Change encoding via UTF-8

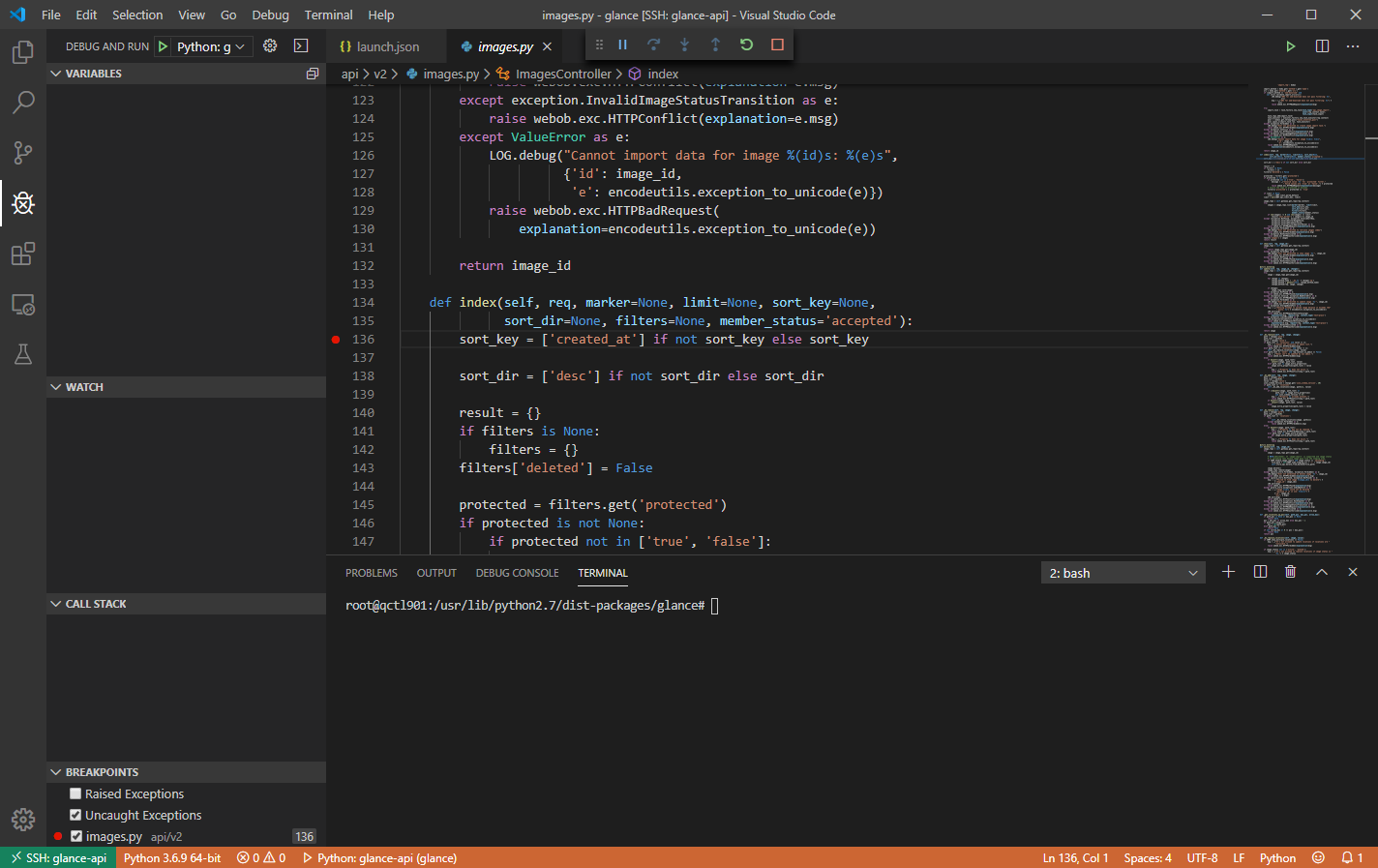[1202, 857]
